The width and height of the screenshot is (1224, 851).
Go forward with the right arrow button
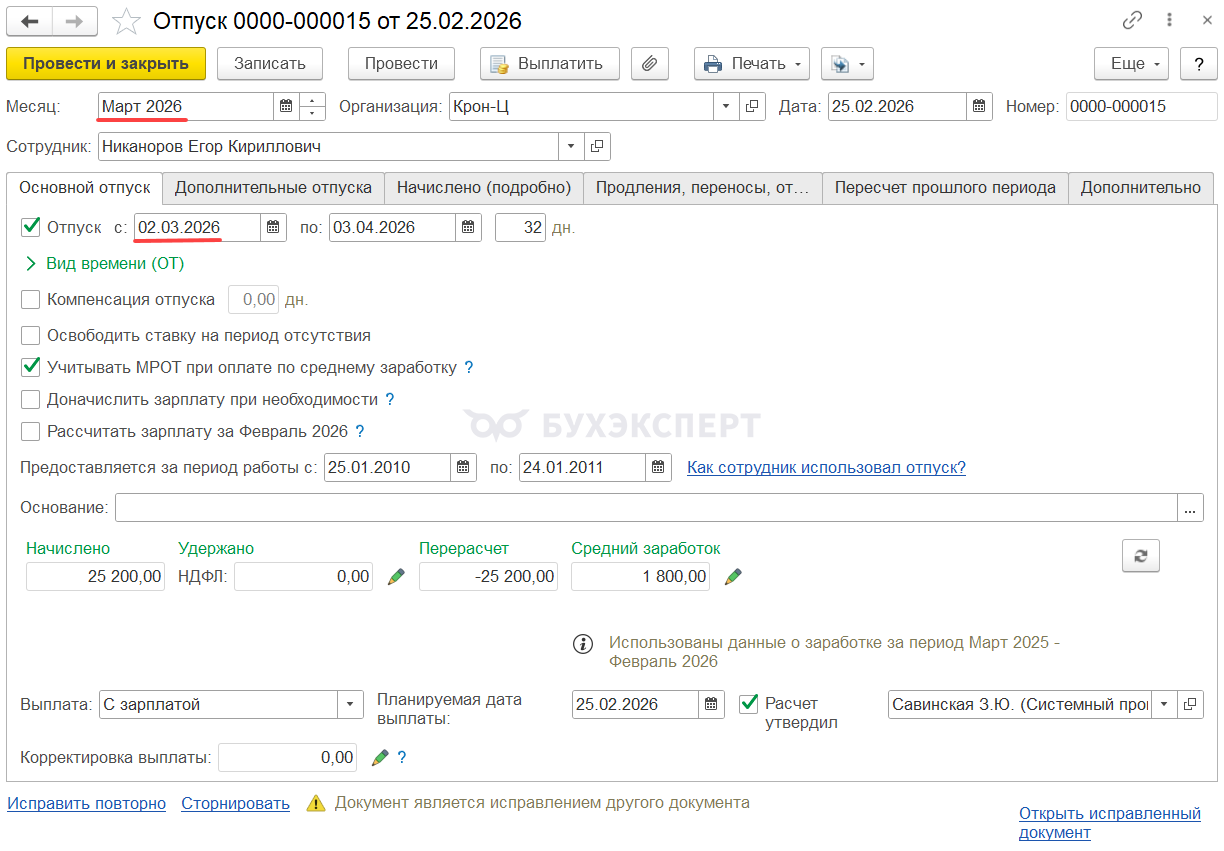(x=75, y=21)
